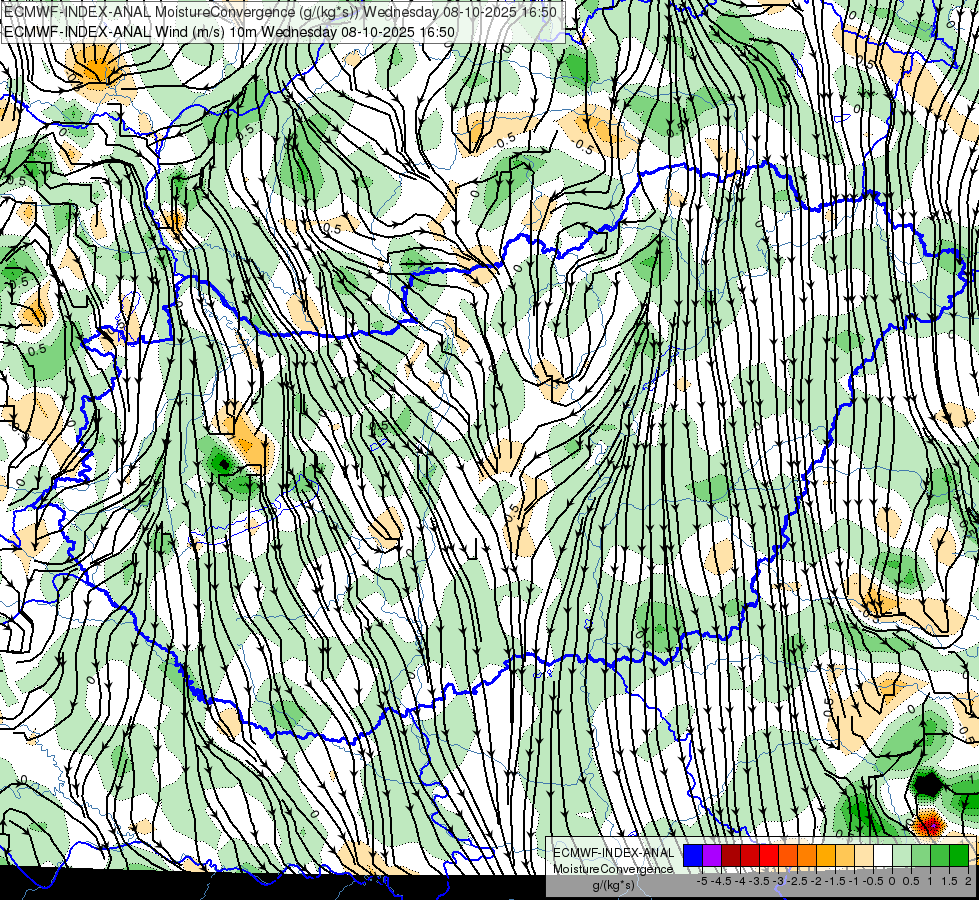Screen dimensions: 979x900
Task: Click the Wind (m/s) 10m title line
Action: (229, 32)
